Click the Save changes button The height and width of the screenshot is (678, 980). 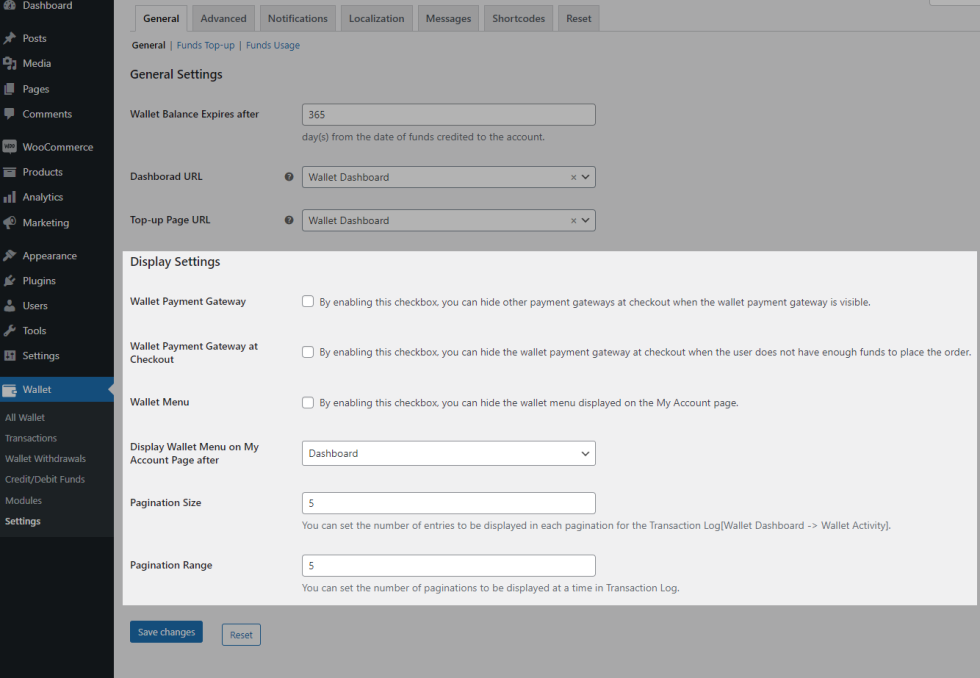pos(166,632)
